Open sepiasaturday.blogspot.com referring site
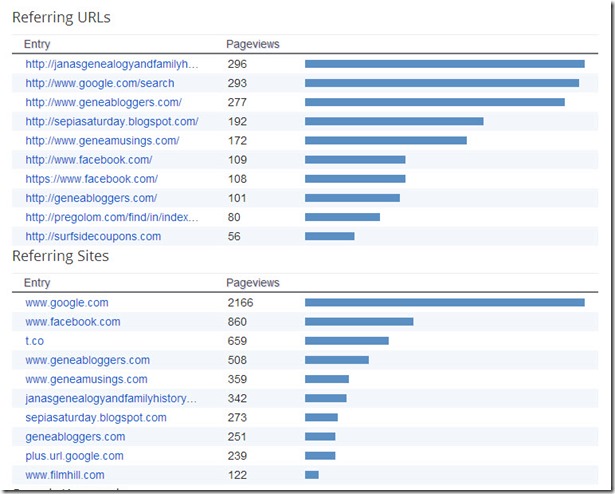This screenshot has width=615, height=494. coord(96,418)
